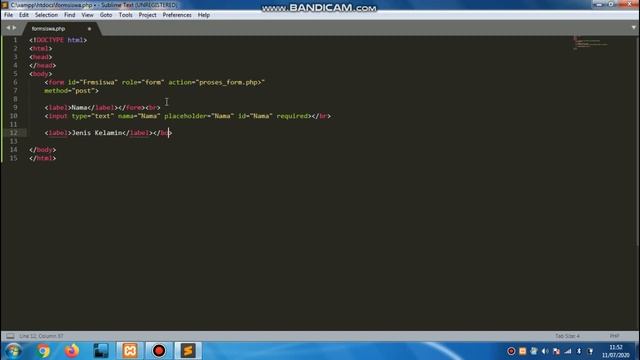Click the method="post" code line

click(71, 91)
